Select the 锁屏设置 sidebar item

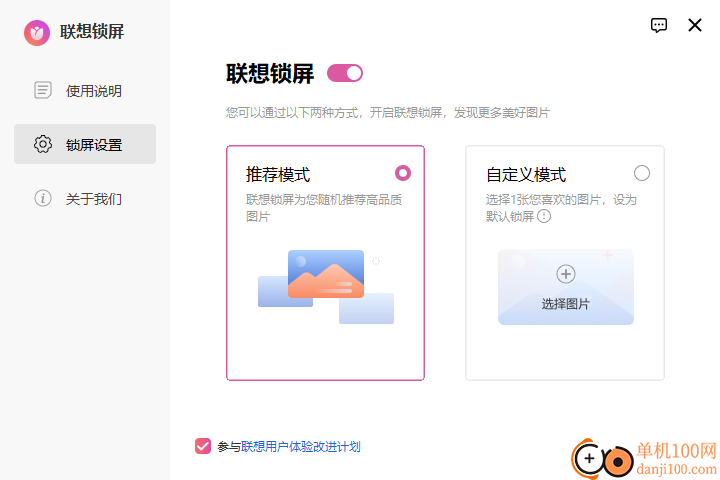click(x=85, y=144)
